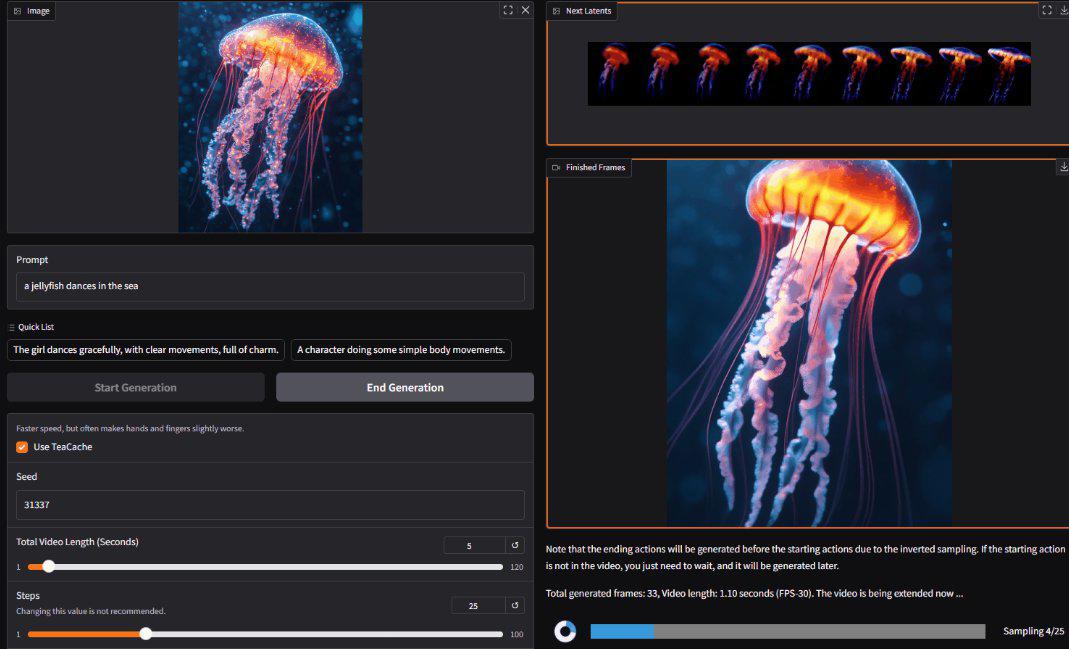Download the Next Latents frame strip
The image size is (1069, 649).
click(x=1063, y=10)
